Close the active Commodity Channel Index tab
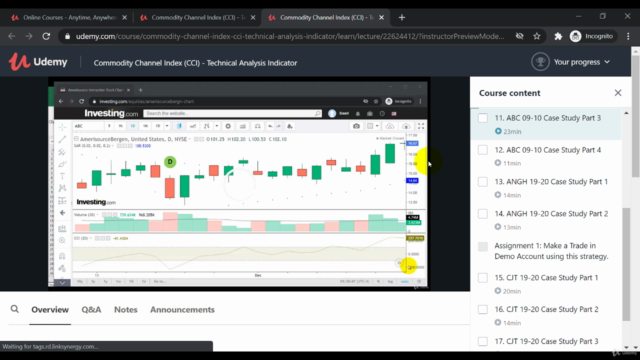 pos(381,18)
